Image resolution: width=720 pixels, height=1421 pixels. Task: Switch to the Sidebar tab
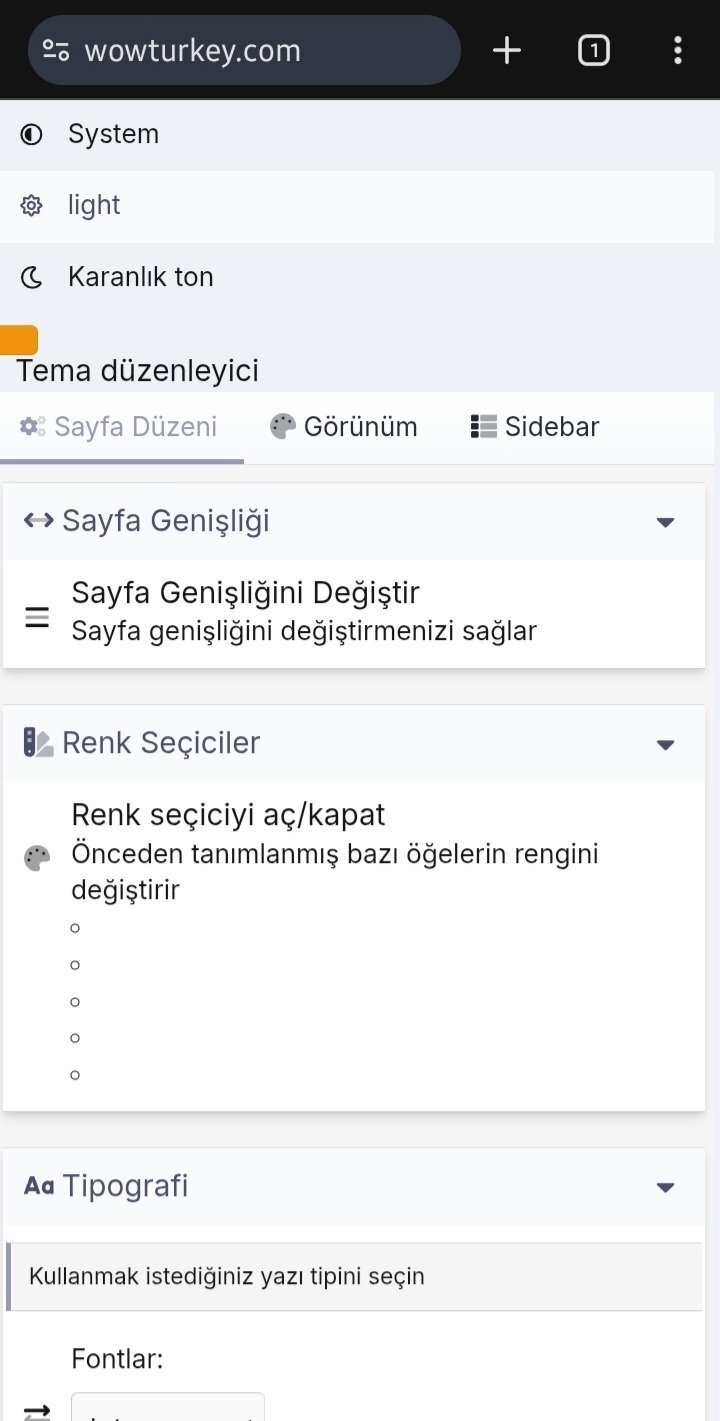(x=535, y=427)
